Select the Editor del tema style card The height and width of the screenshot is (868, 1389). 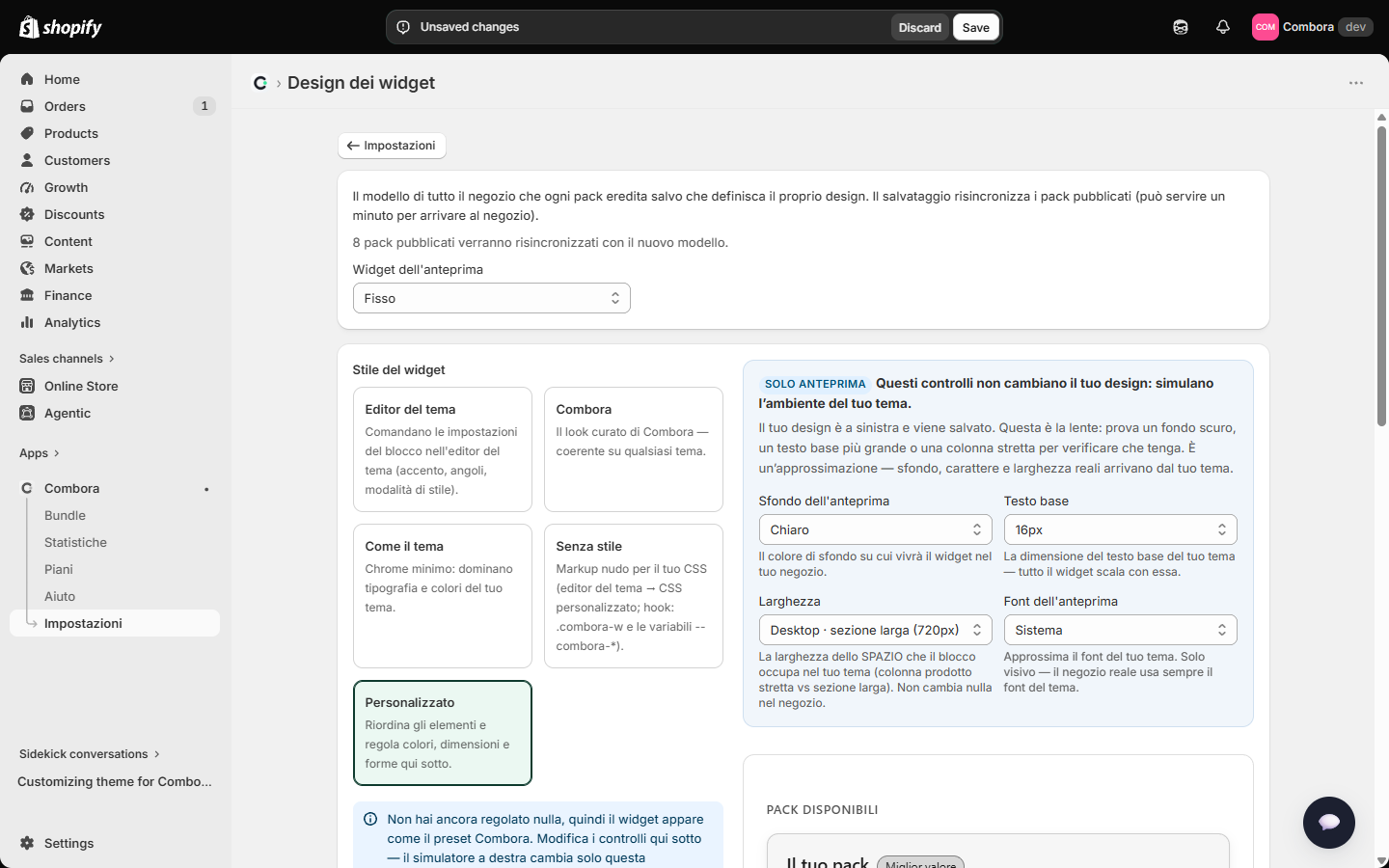pos(443,449)
